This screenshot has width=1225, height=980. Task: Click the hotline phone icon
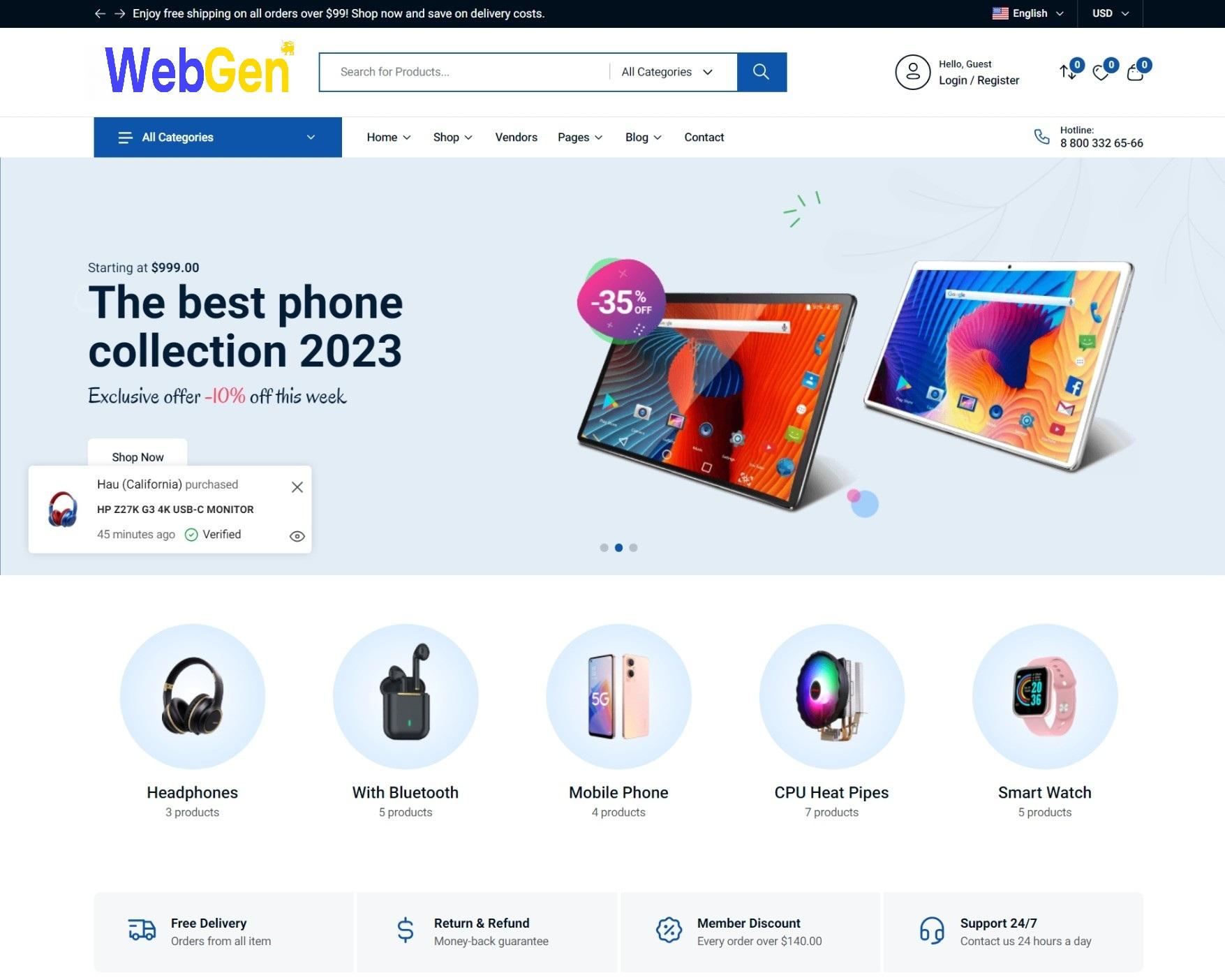[x=1041, y=137]
